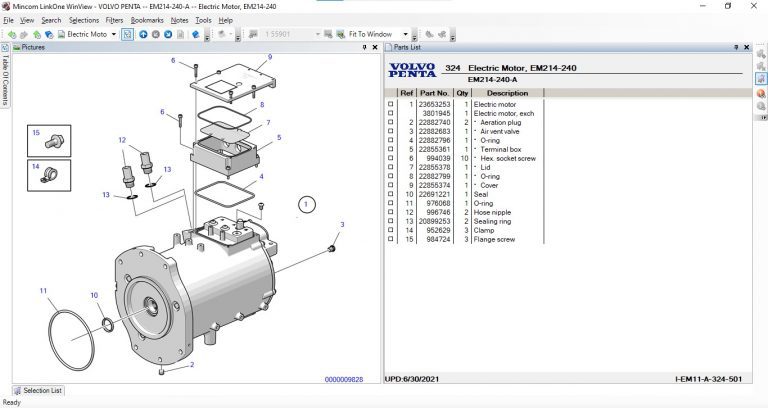Click the top icon in the right sidebar
The image size is (768, 408).
(x=761, y=54)
